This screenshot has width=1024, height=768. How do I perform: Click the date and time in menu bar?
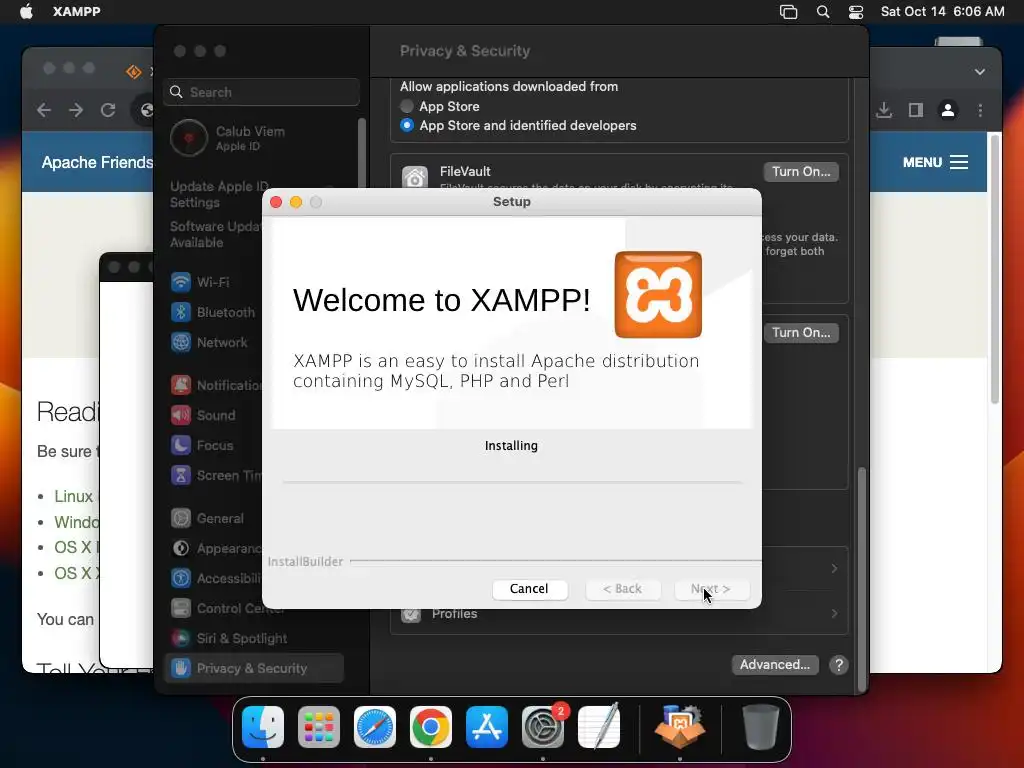942,12
